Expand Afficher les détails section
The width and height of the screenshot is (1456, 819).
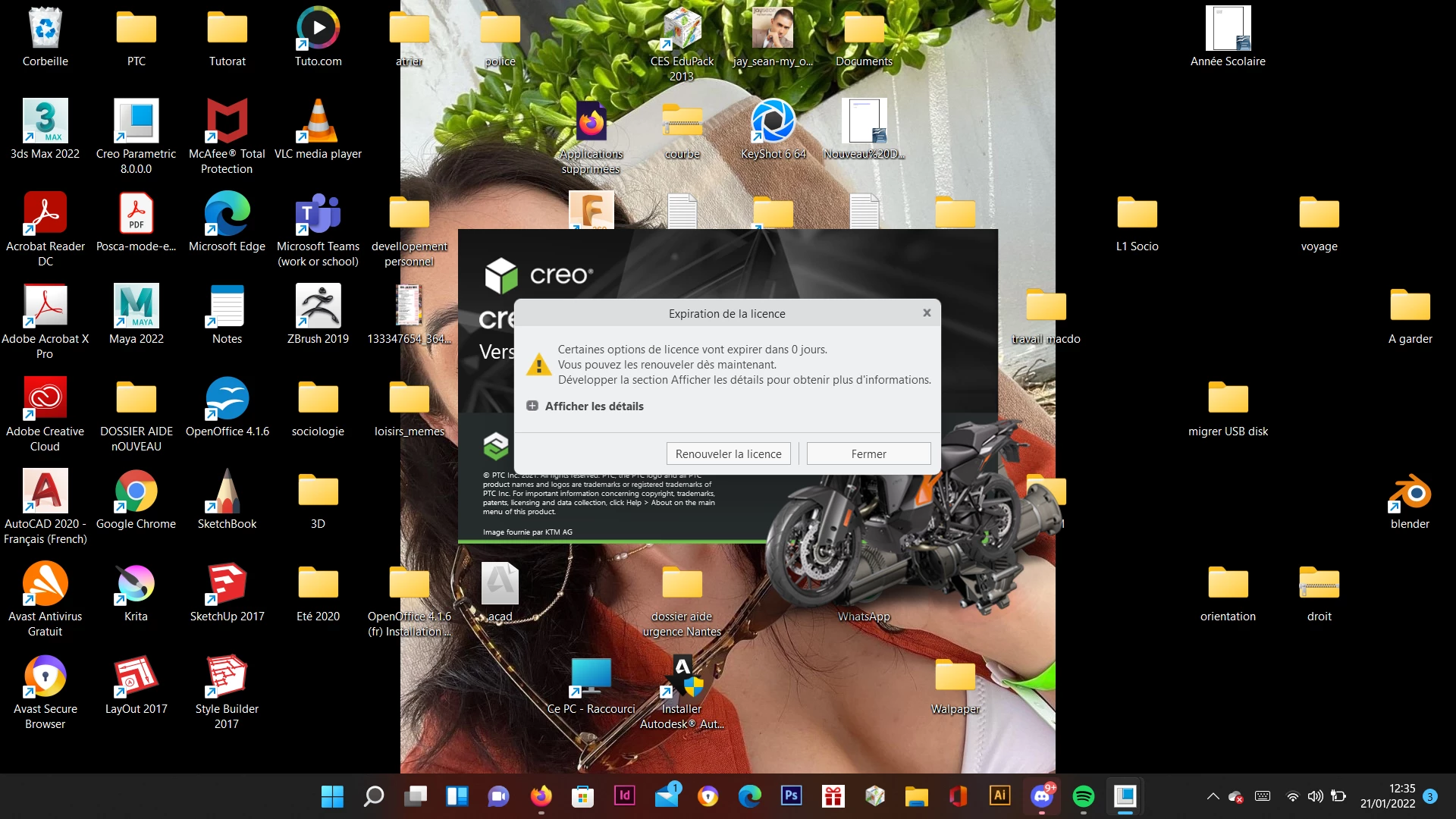tap(532, 406)
